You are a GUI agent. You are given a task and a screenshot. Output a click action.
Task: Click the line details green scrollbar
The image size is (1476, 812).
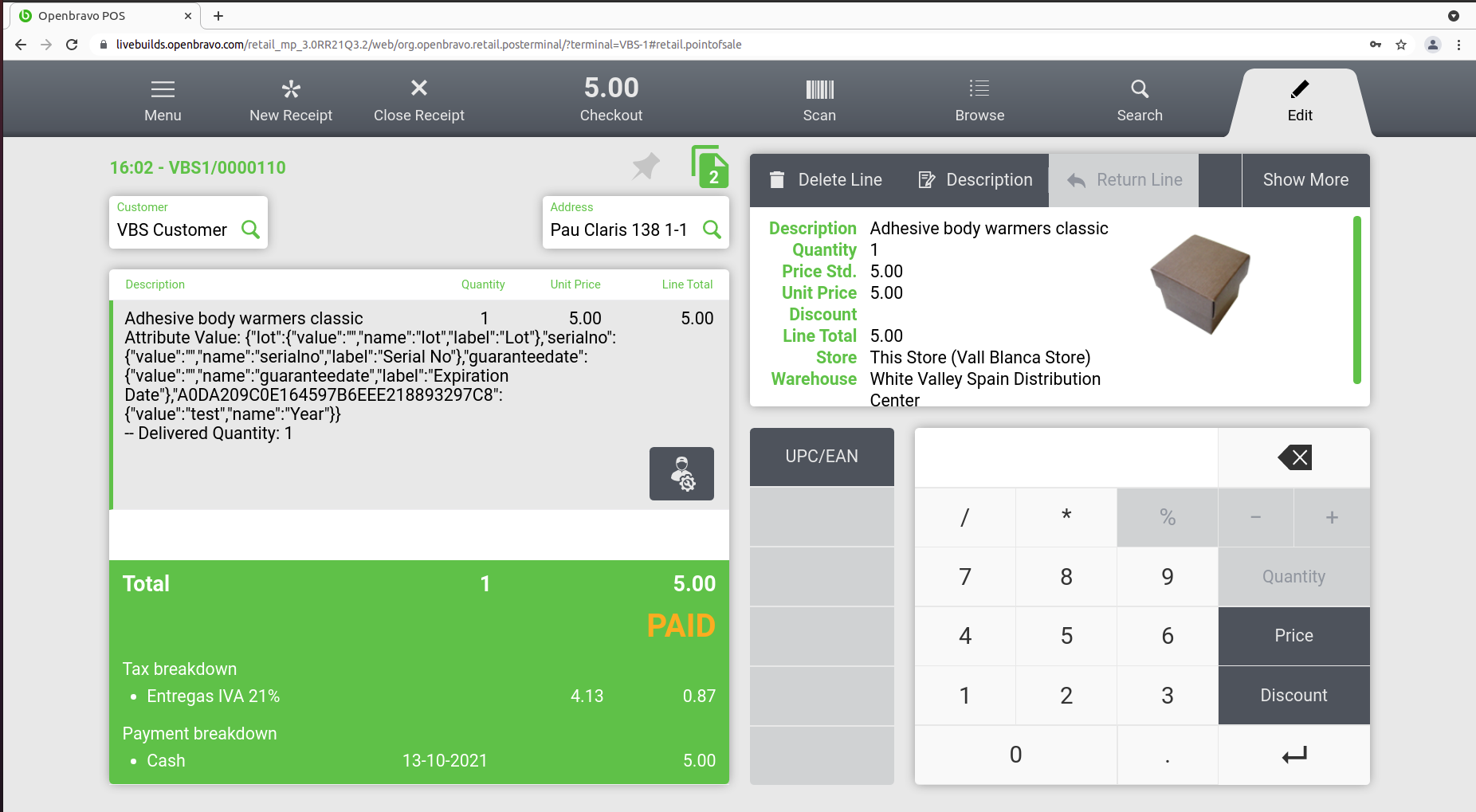pos(1356,300)
